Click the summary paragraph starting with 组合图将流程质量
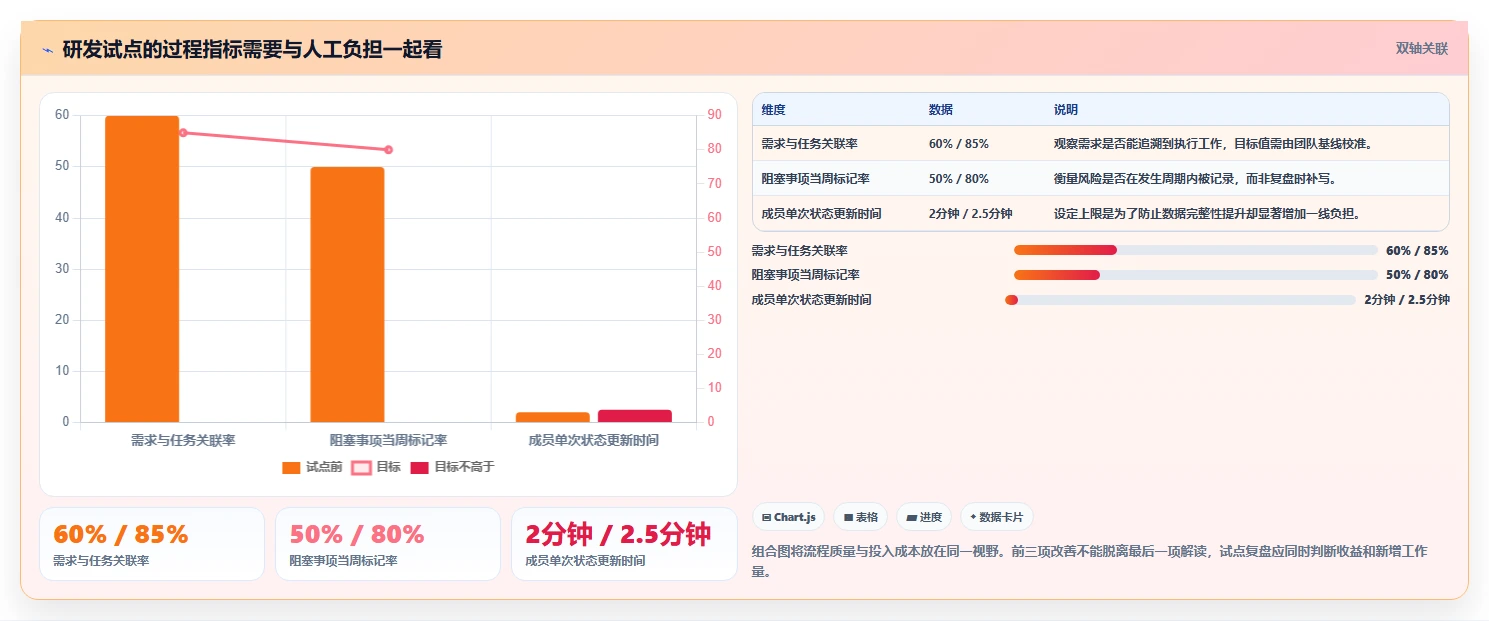 pos(1090,562)
